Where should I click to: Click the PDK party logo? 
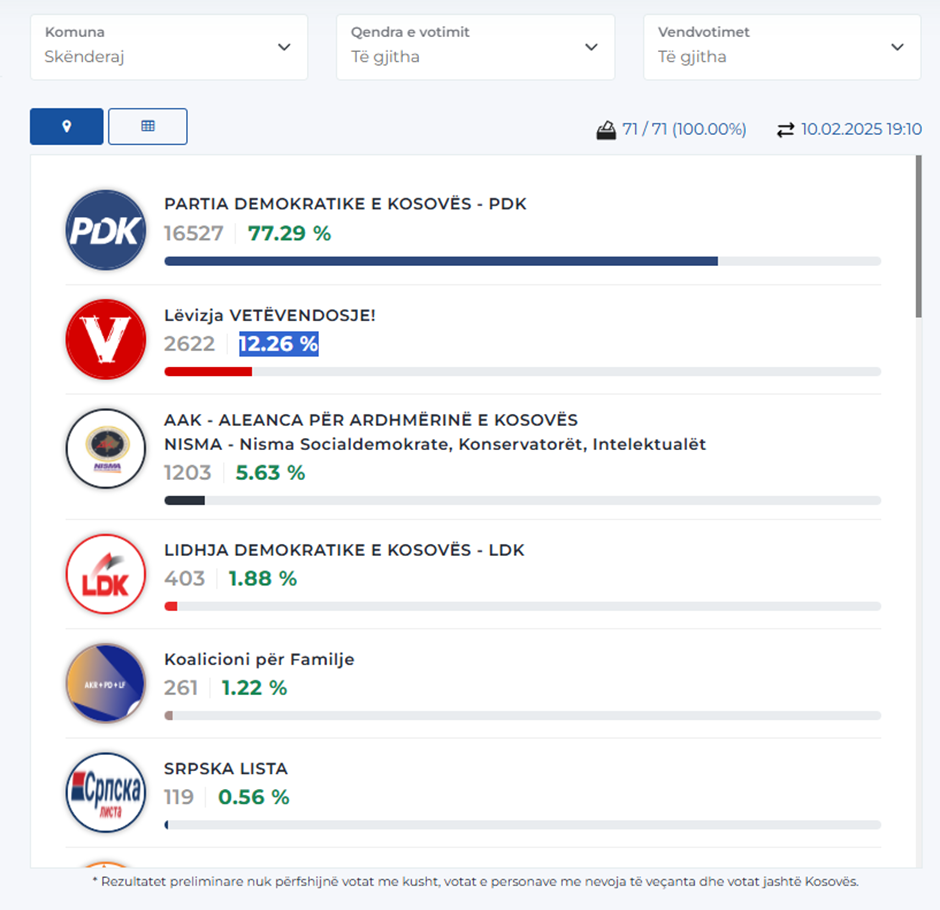pos(106,230)
